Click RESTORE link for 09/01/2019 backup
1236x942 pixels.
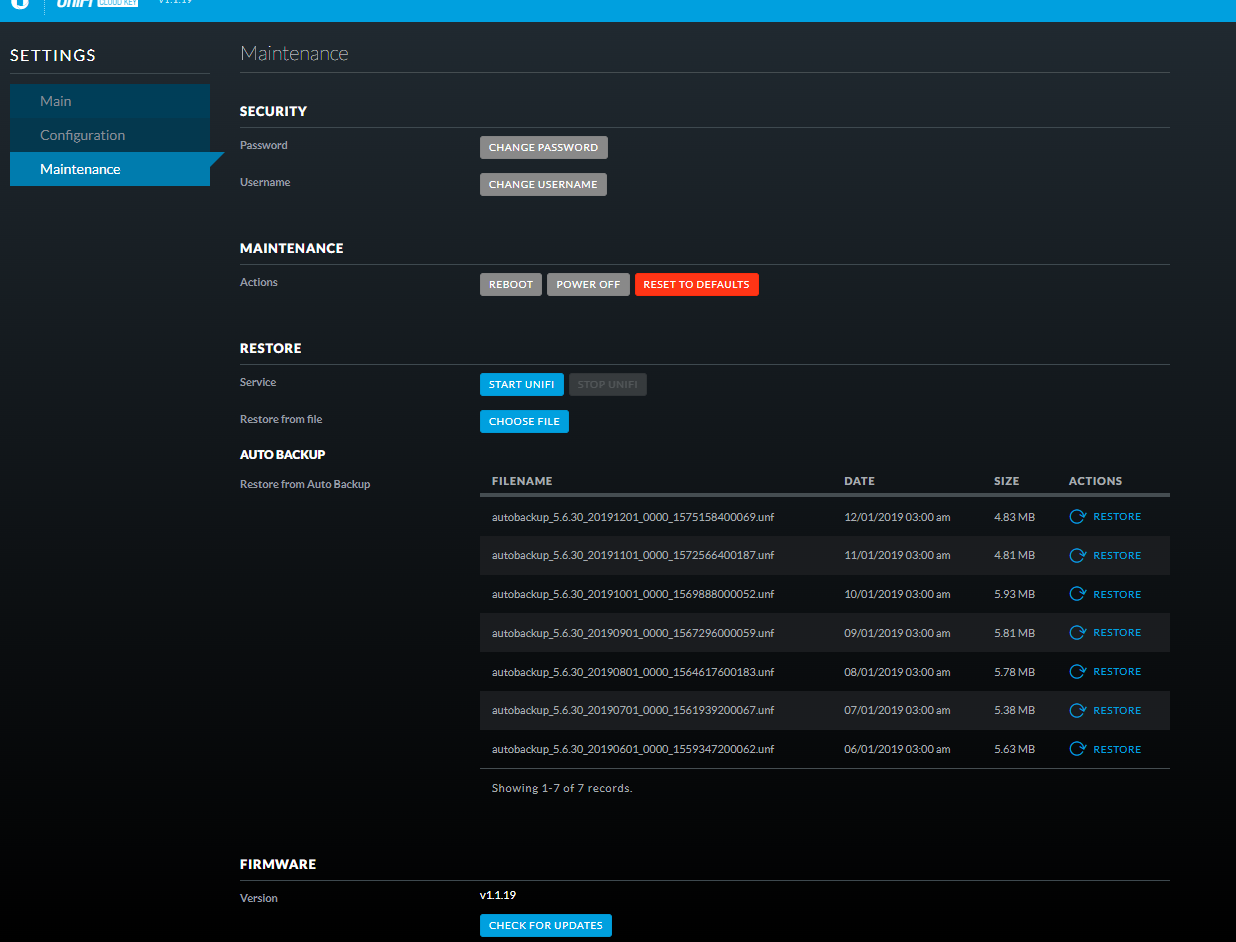[1117, 633]
